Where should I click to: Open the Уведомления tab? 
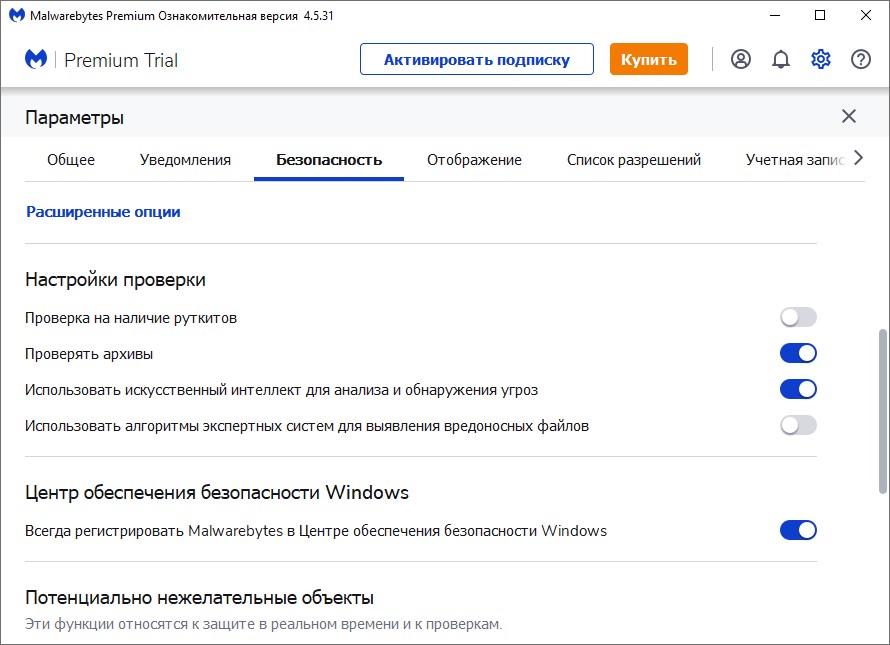[x=185, y=160]
